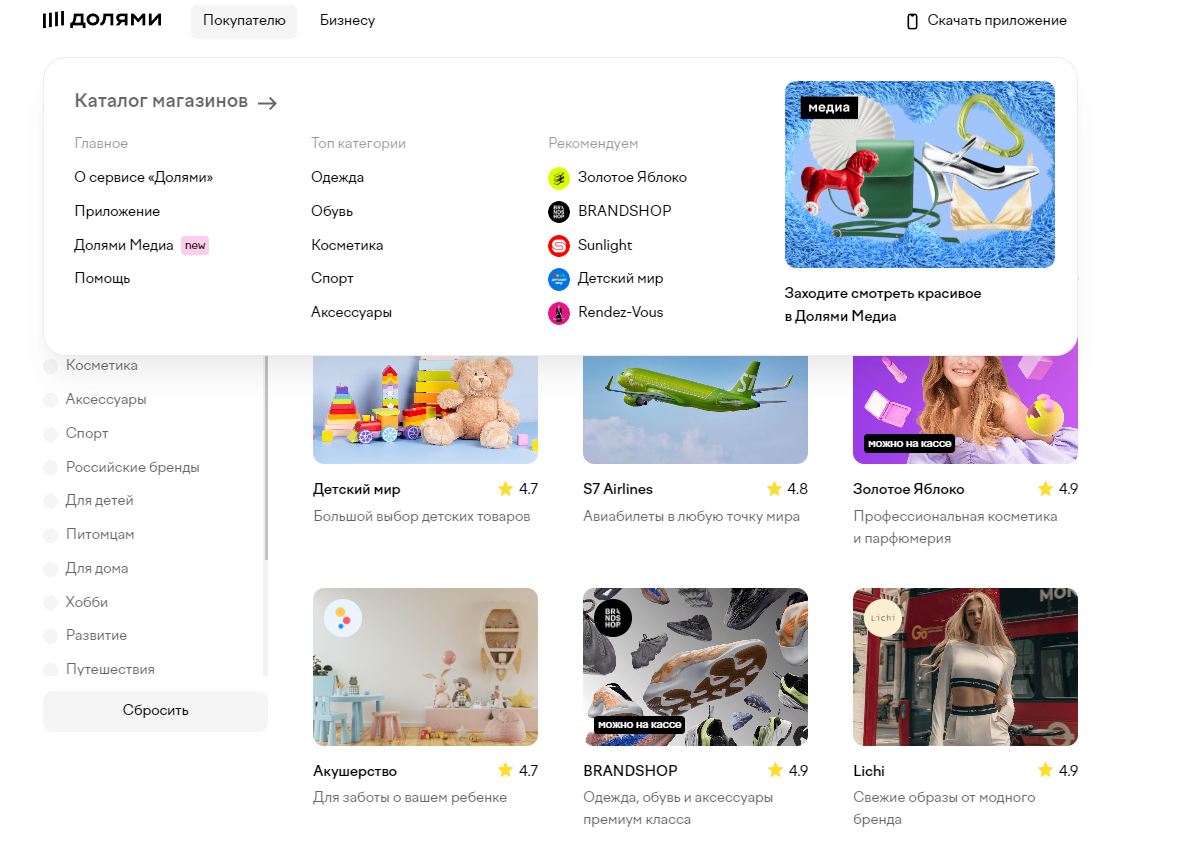Click the round logo on the Акушерство image

click(343, 618)
